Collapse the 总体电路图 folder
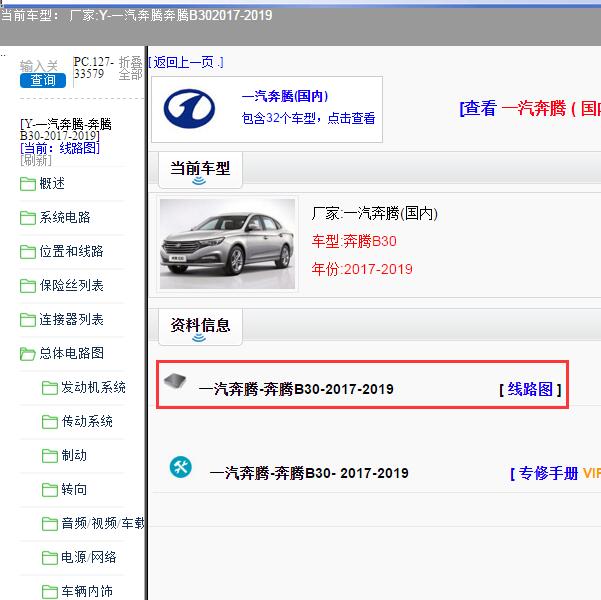Screen dimensions: 601x600 point(71,354)
